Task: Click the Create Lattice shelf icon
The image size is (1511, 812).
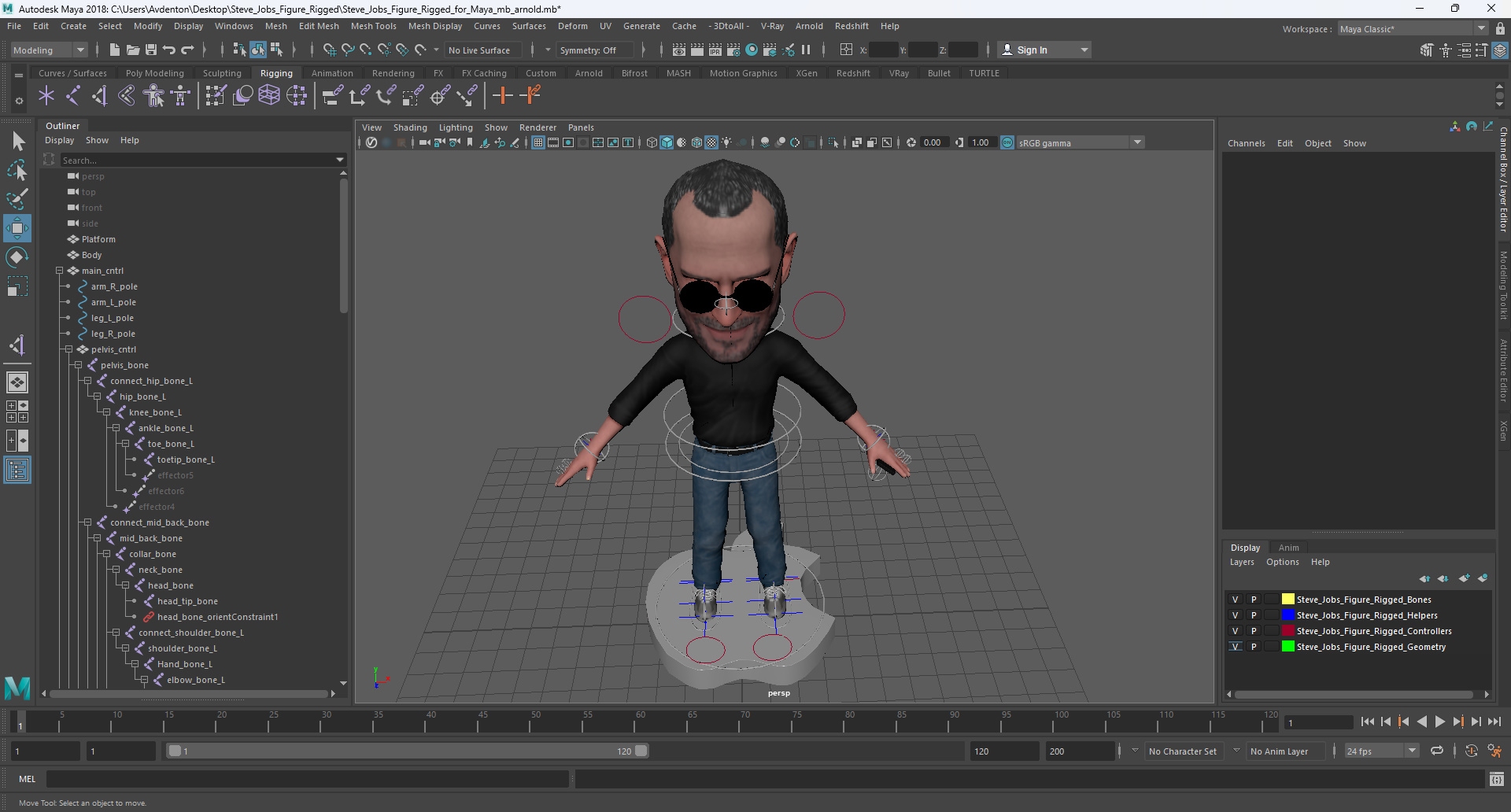Action: (269, 96)
